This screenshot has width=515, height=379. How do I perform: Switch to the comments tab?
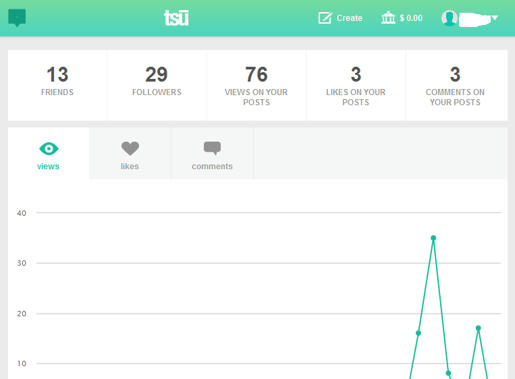pyautogui.click(x=212, y=153)
